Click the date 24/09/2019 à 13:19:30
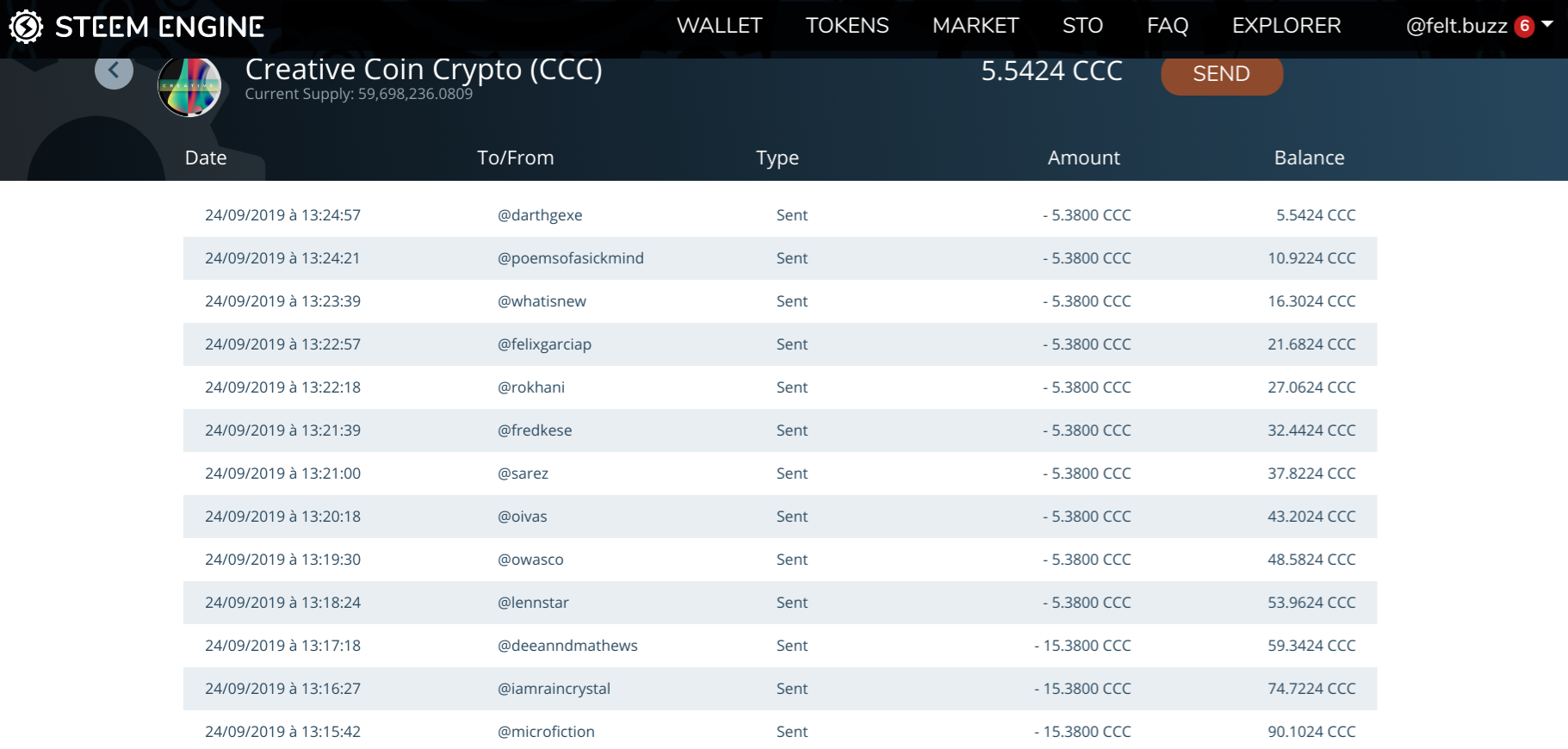 [x=282, y=560]
